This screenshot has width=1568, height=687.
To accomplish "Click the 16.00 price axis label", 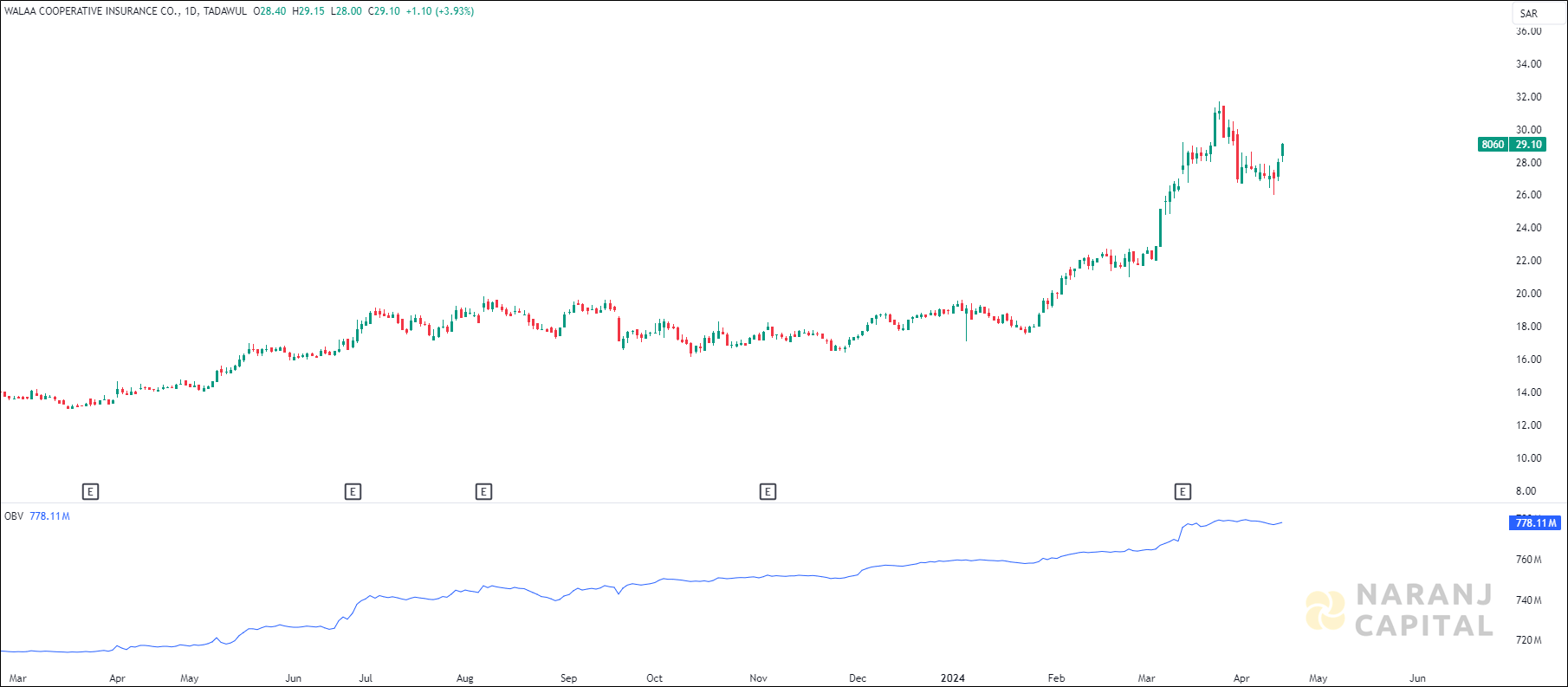I will pyautogui.click(x=1528, y=360).
